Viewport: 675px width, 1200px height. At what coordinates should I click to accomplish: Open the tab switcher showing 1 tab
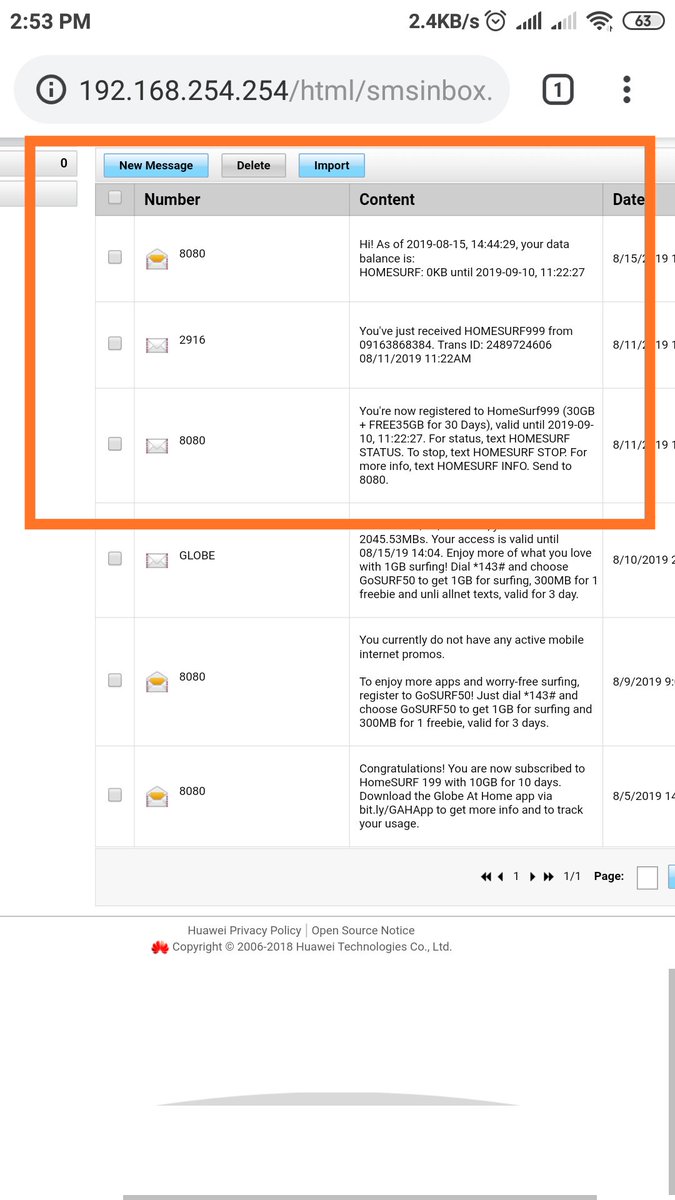pyautogui.click(x=558, y=91)
